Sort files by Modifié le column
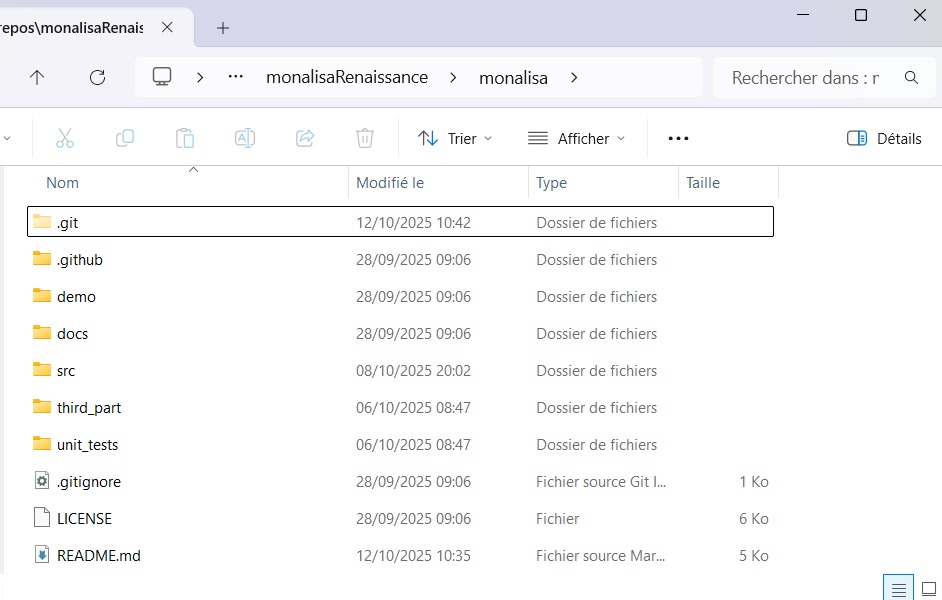942x600 pixels. (390, 183)
